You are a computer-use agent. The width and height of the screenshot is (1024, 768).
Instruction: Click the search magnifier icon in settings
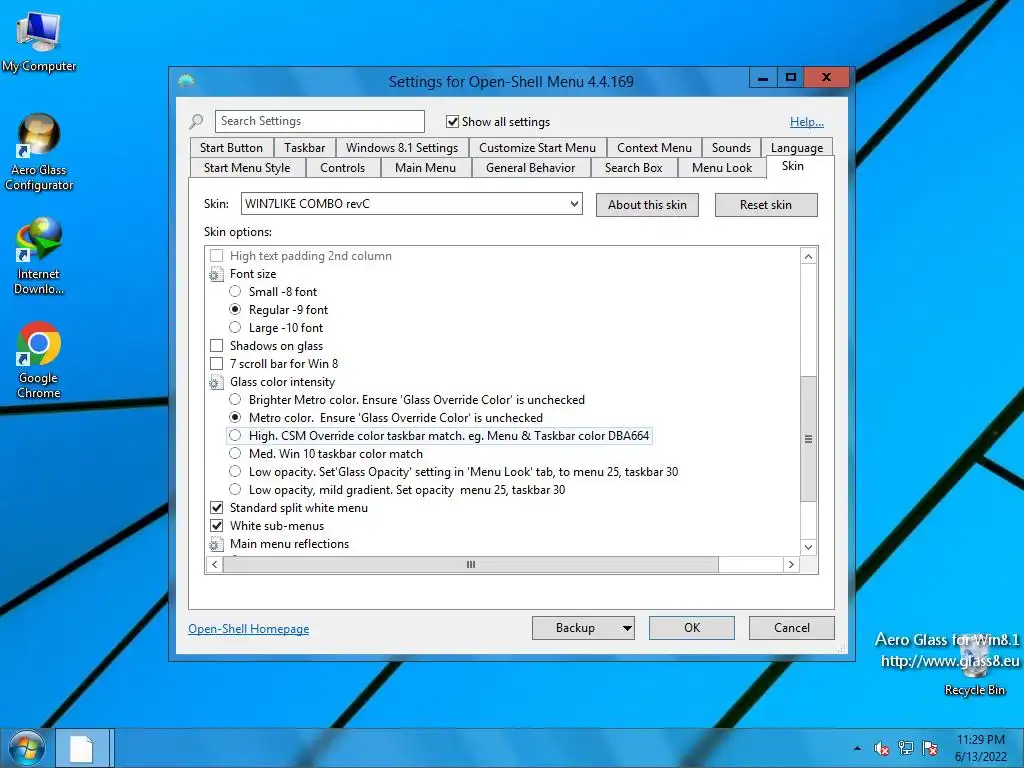[196, 121]
